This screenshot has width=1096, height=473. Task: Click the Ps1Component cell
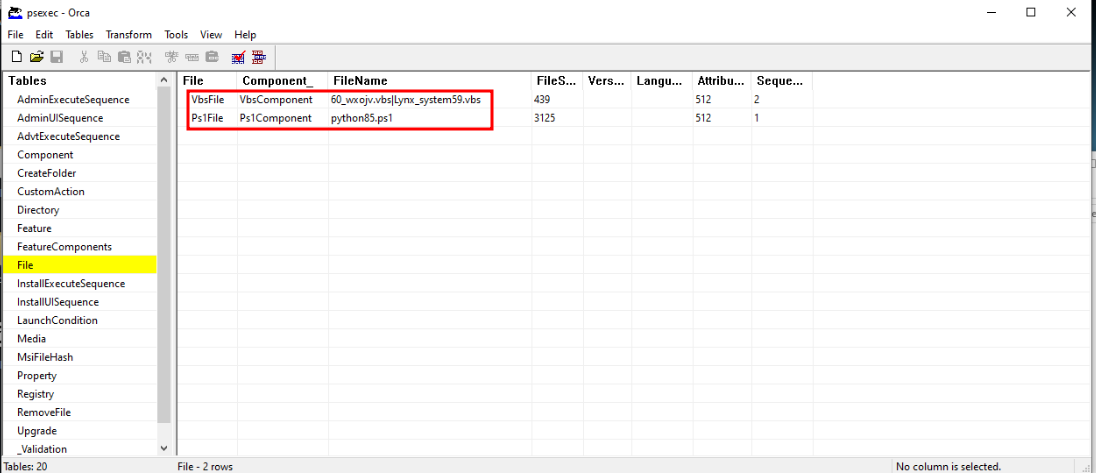283,118
